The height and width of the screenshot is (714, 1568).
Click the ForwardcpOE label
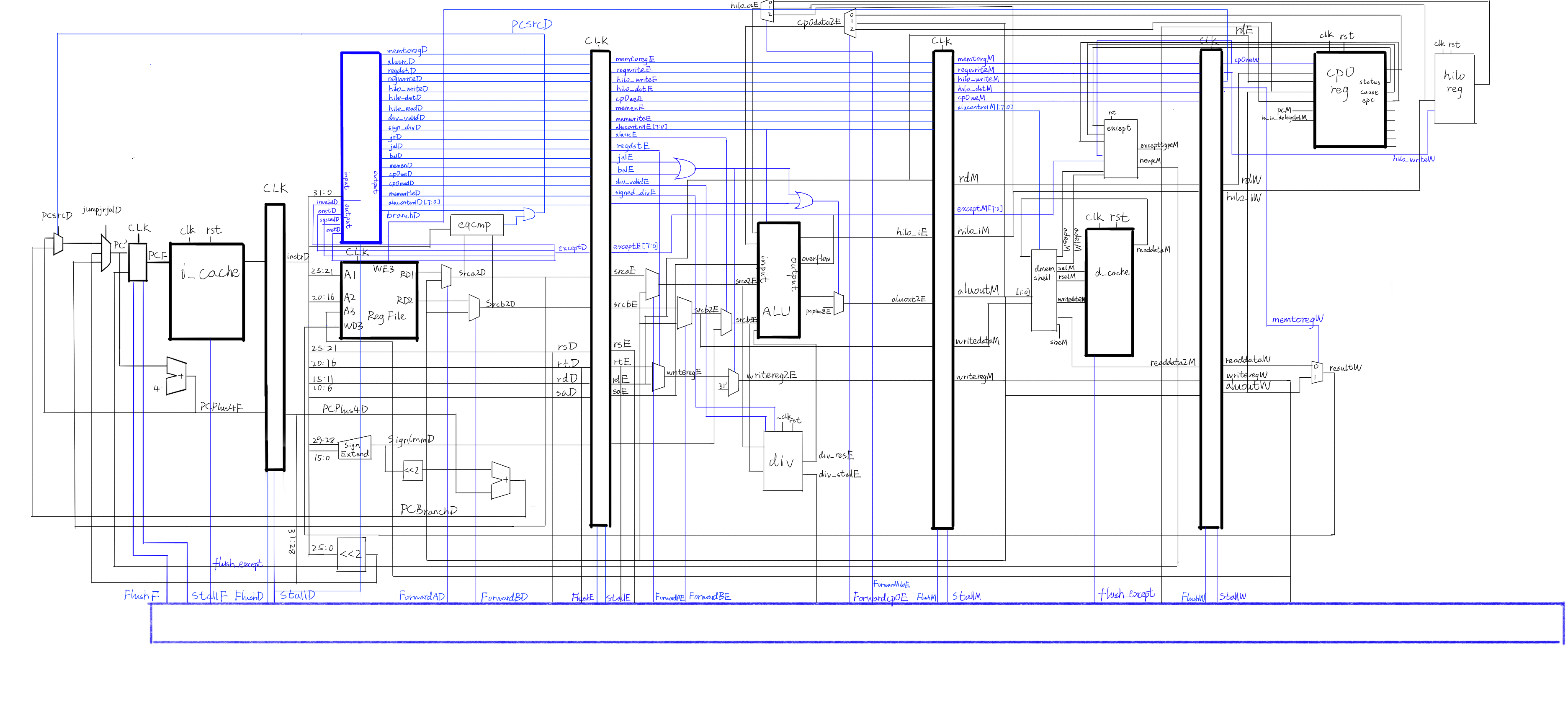[x=880, y=598]
